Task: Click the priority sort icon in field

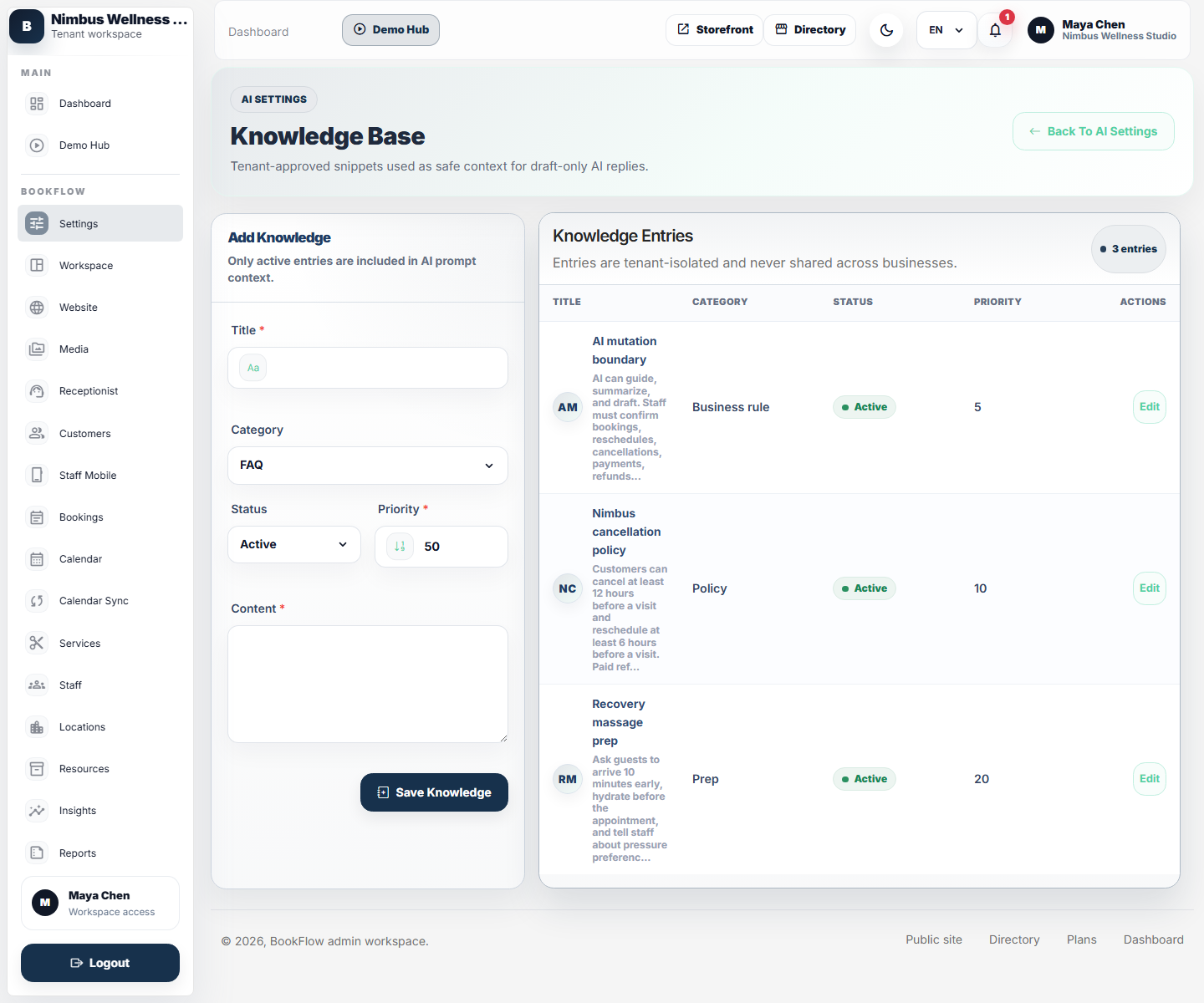Action: point(400,547)
